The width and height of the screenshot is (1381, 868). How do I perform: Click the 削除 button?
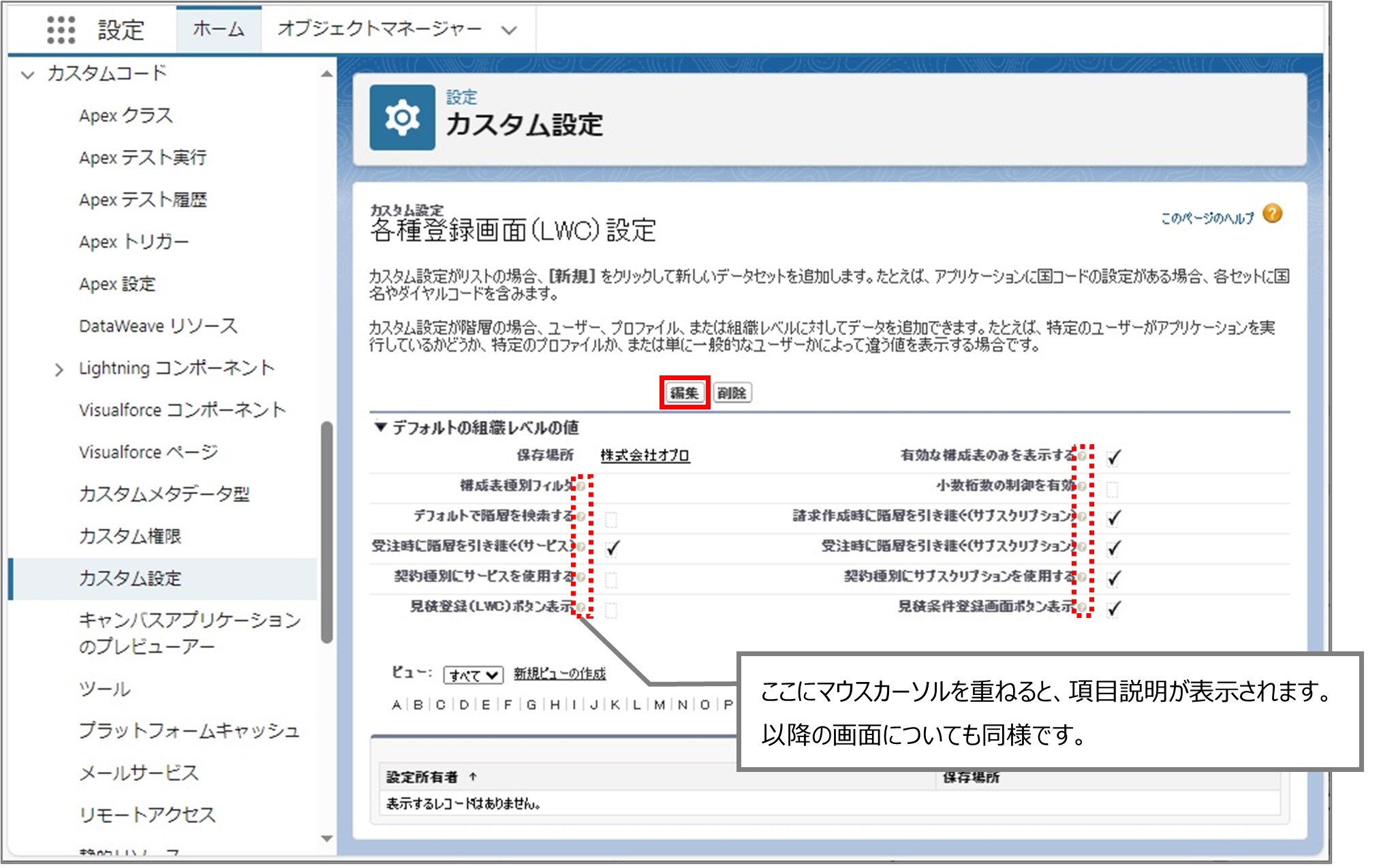732,392
